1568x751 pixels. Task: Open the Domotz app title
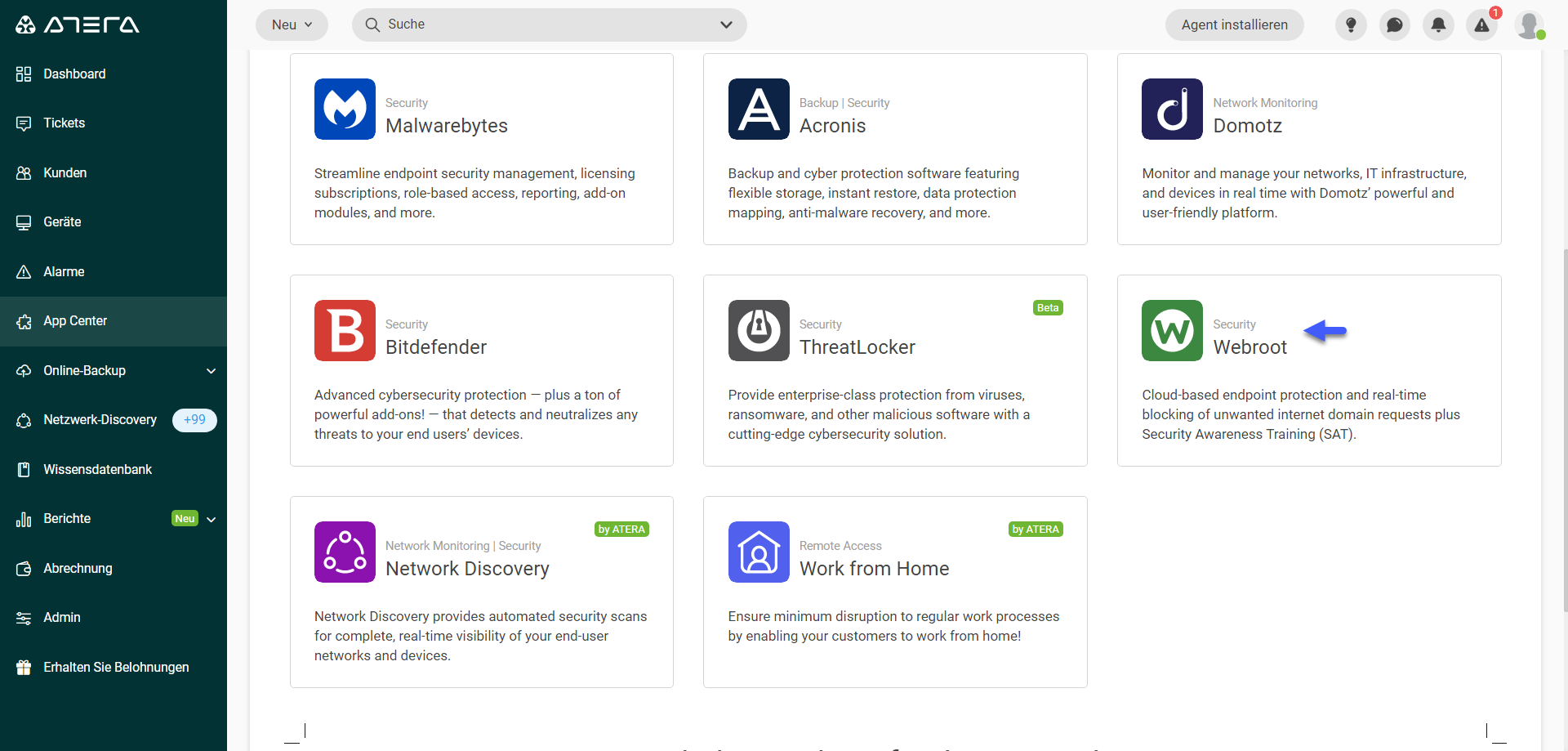[1247, 126]
